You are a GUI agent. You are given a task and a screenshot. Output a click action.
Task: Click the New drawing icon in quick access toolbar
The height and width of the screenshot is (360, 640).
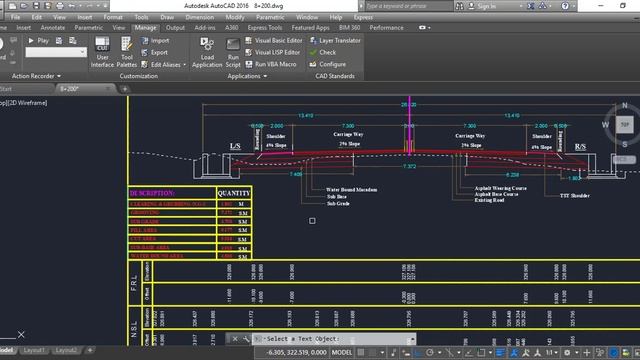[12, 6]
